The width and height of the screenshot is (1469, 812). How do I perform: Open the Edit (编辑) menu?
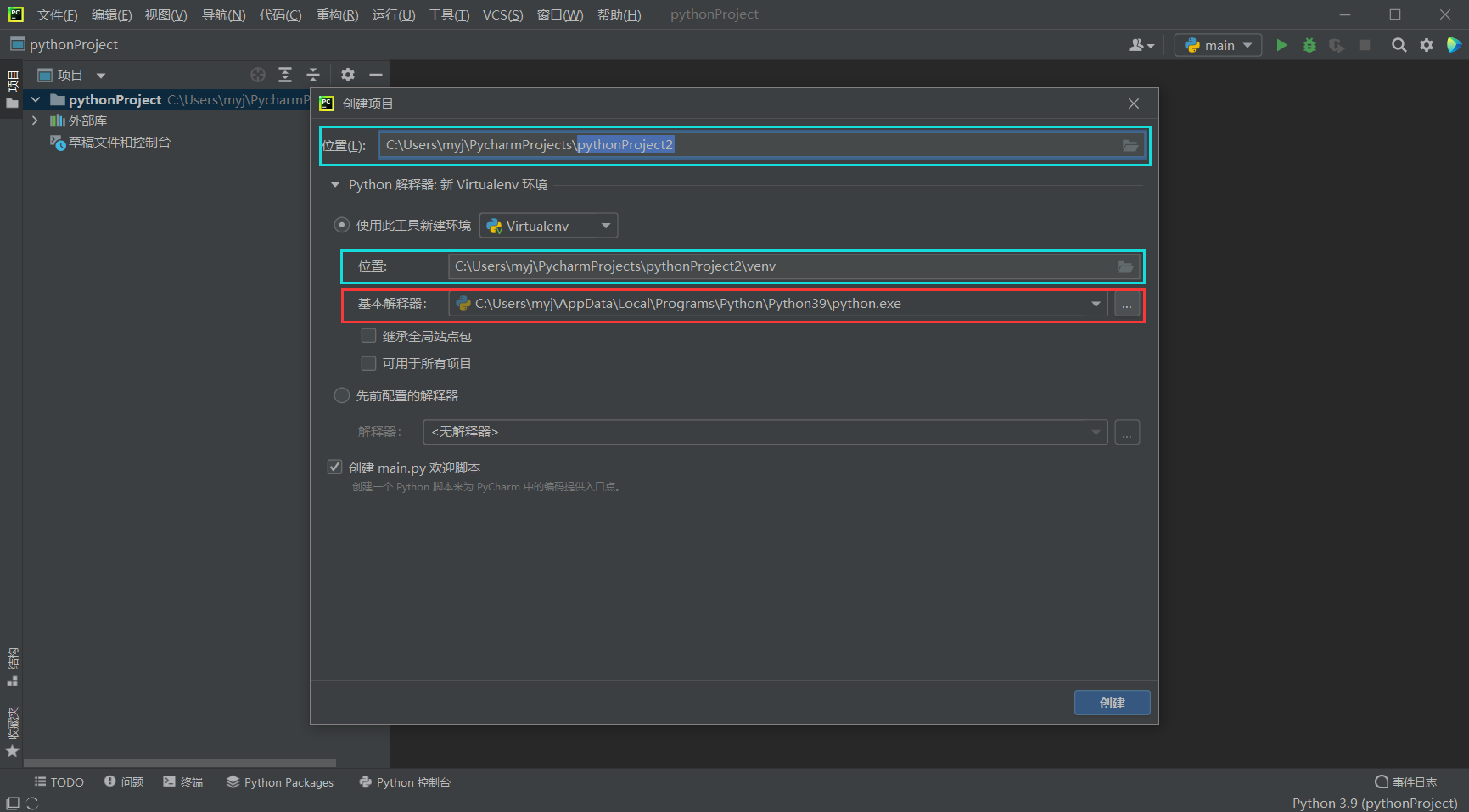coord(111,15)
